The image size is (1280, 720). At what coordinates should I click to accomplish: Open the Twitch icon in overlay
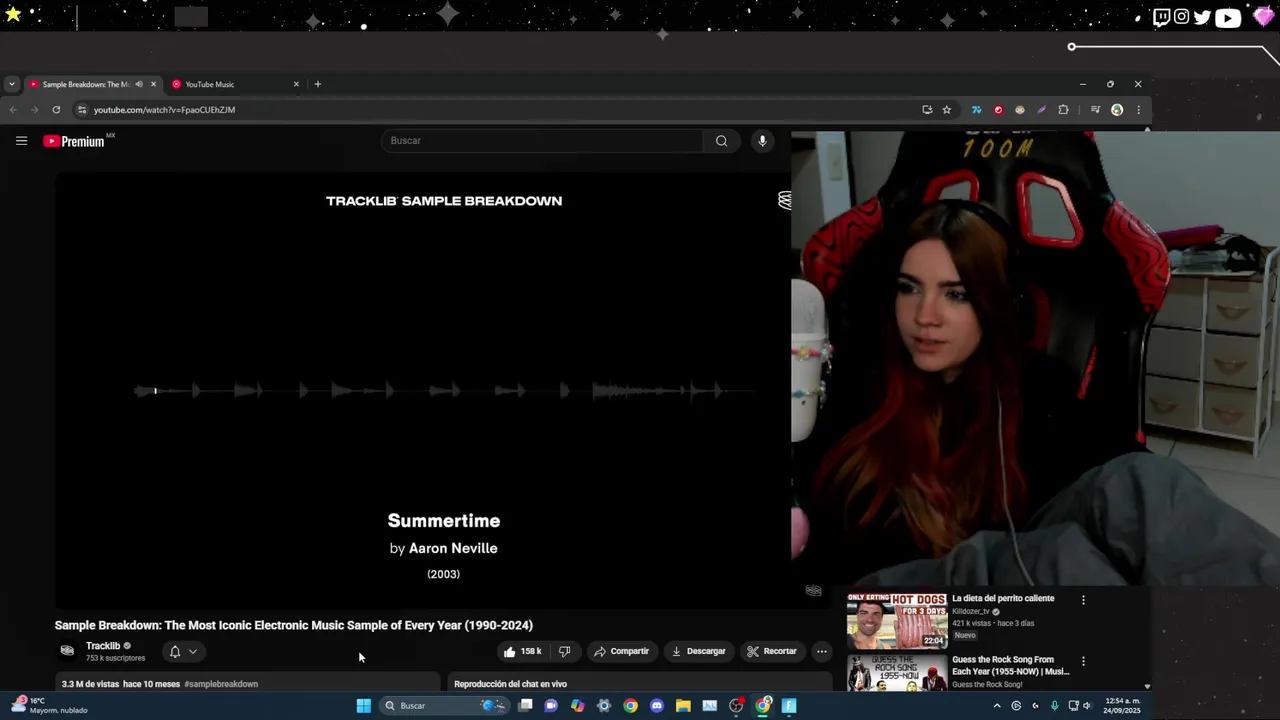click(1161, 17)
